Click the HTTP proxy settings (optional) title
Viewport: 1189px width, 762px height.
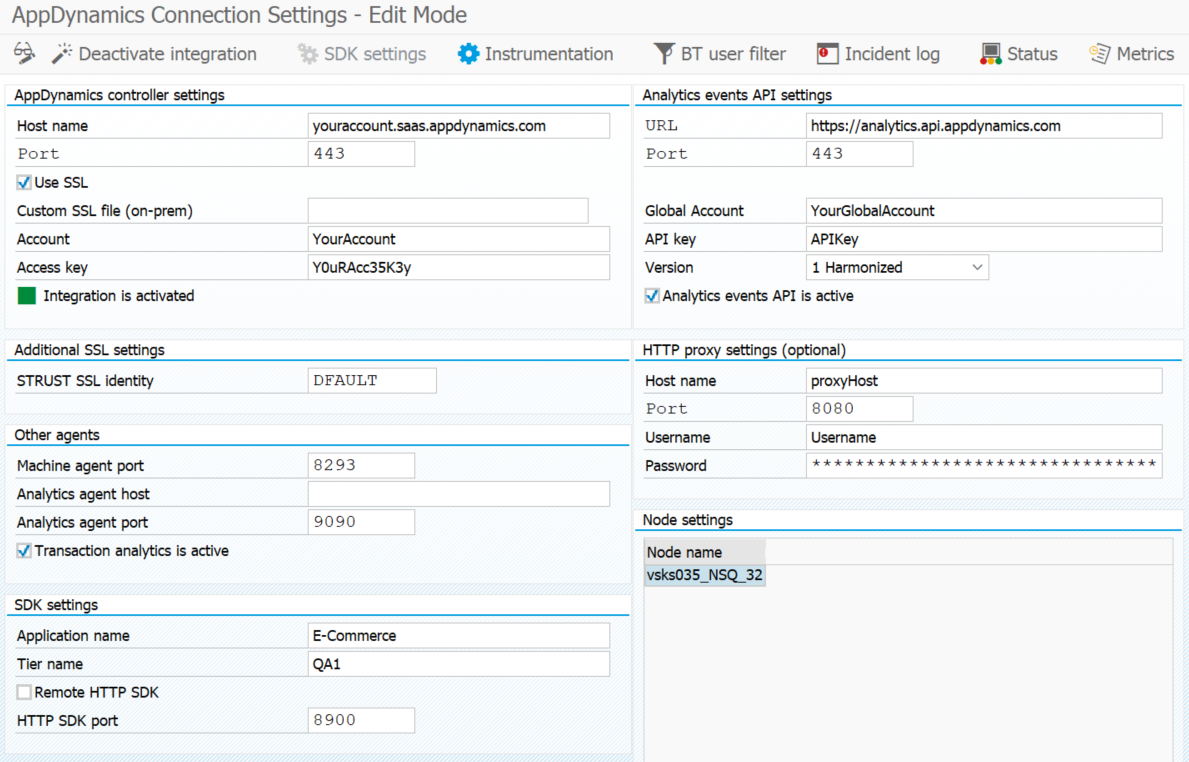(x=744, y=350)
